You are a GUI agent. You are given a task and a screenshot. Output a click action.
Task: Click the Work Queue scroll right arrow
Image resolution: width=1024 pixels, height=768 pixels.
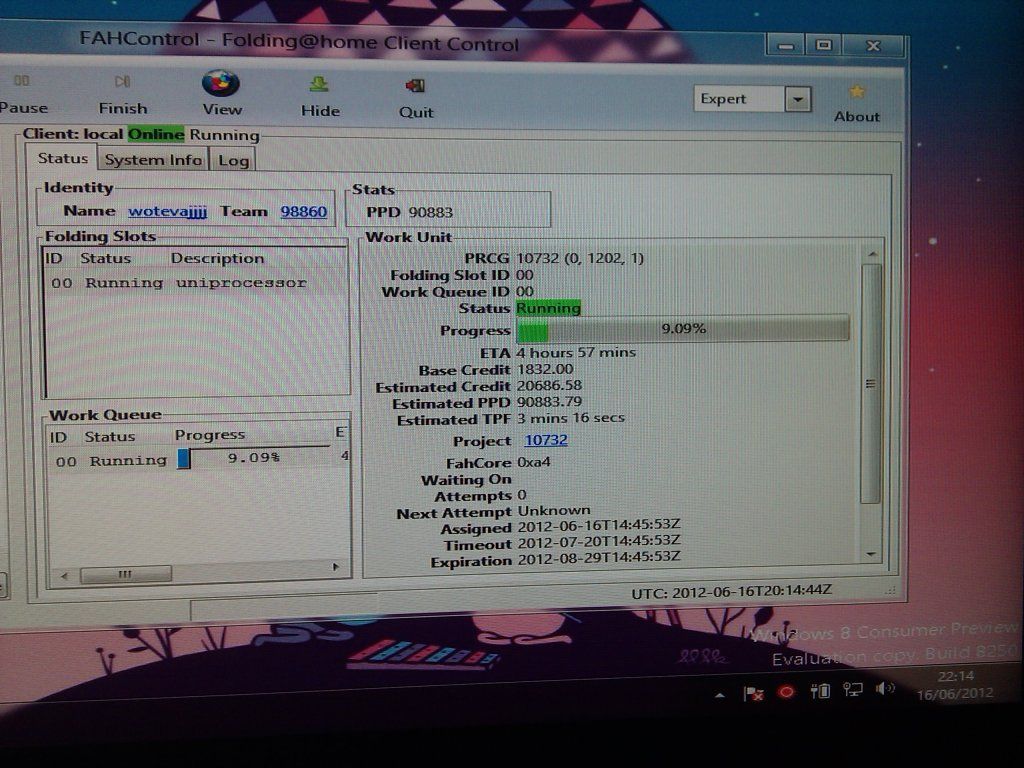click(336, 567)
